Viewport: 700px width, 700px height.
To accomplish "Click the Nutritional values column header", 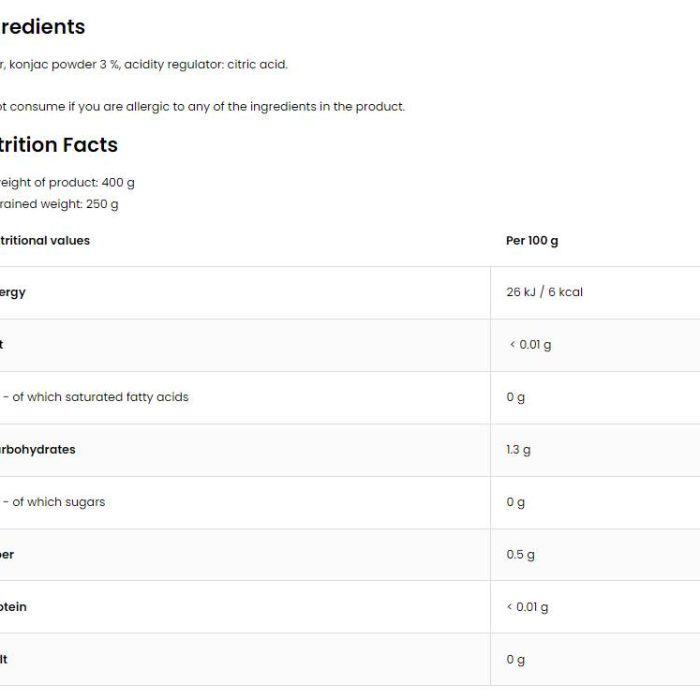I will [x=45, y=241].
